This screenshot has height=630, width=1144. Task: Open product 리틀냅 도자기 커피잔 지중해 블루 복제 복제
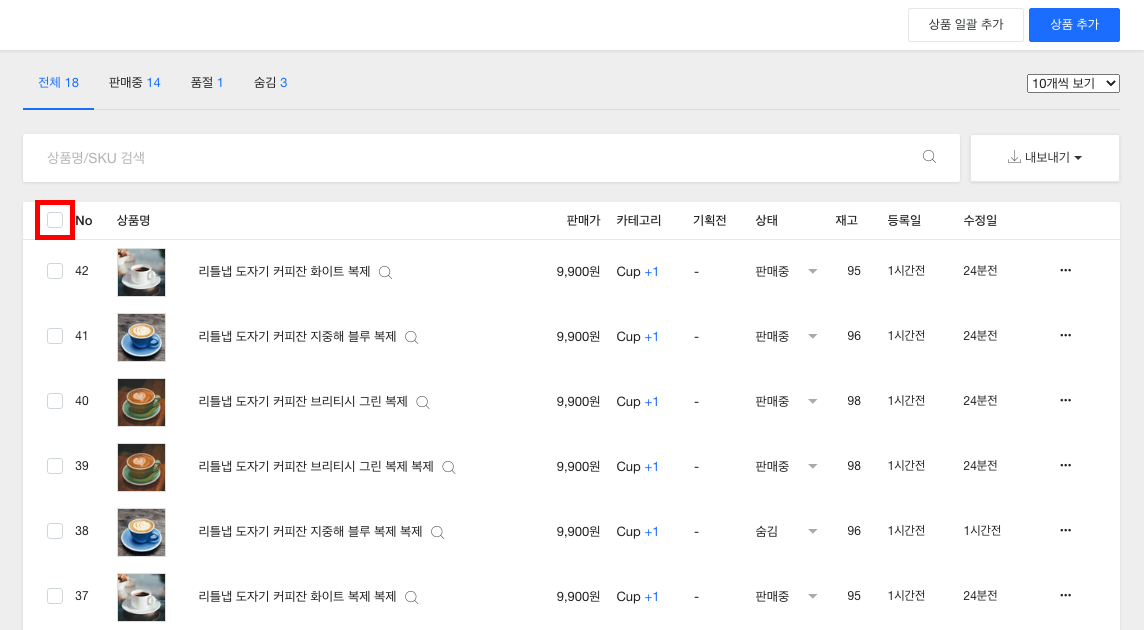point(310,531)
